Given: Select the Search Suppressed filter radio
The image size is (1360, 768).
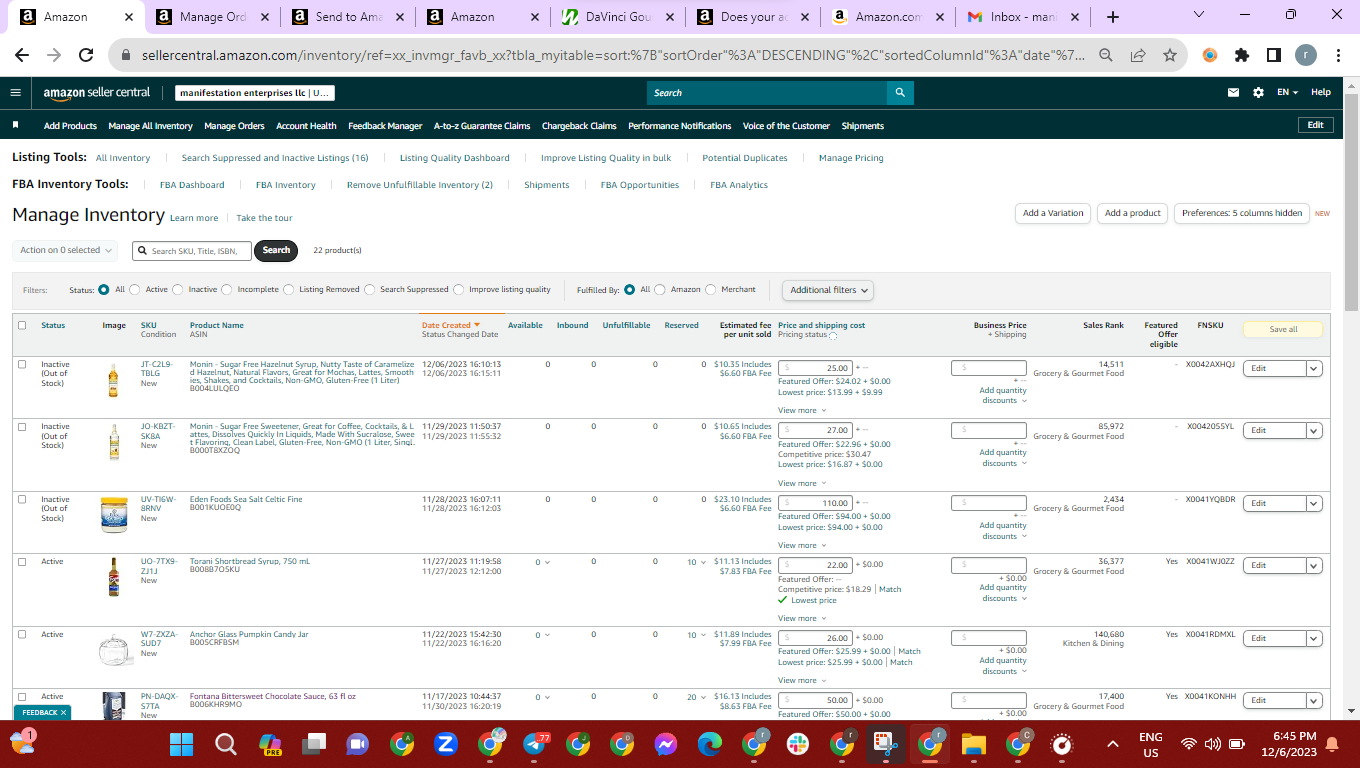Looking at the screenshot, I should coord(370,290).
